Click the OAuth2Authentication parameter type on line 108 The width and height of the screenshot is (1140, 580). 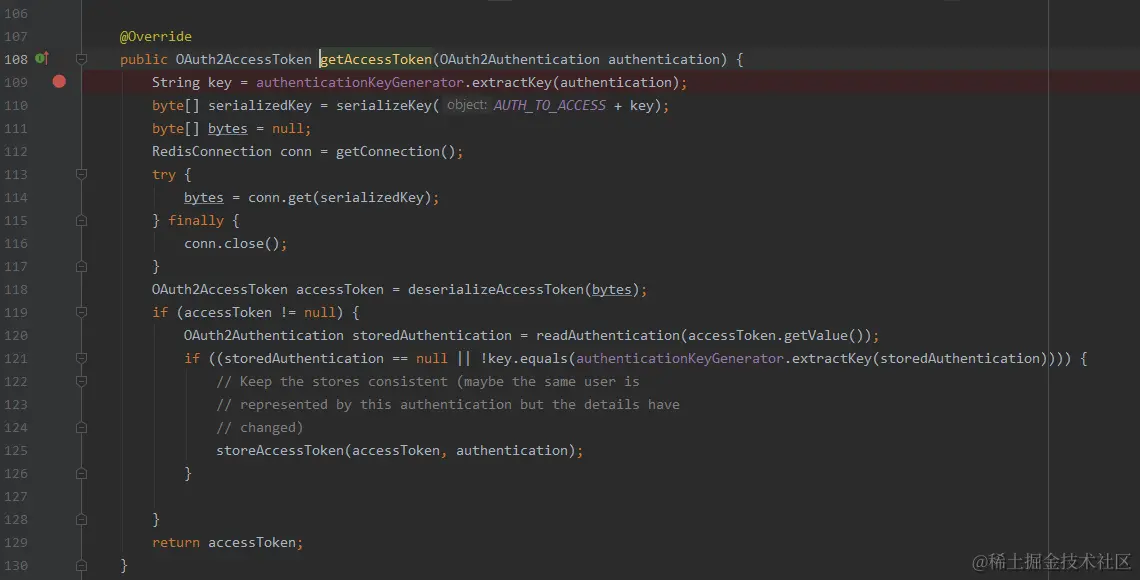pos(520,59)
